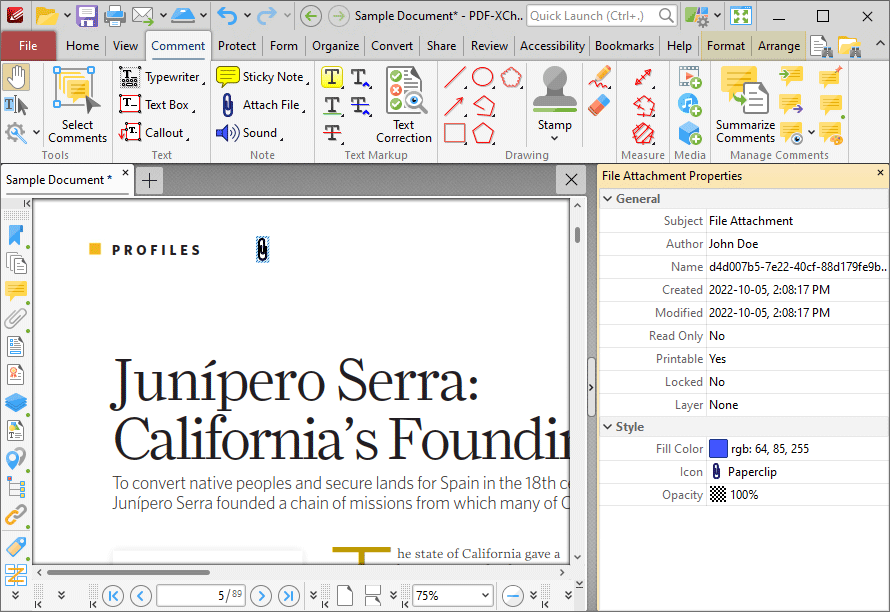The height and width of the screenshot is (612, 890).
Task: Open the File menu
Action: (x=28, y=46)
